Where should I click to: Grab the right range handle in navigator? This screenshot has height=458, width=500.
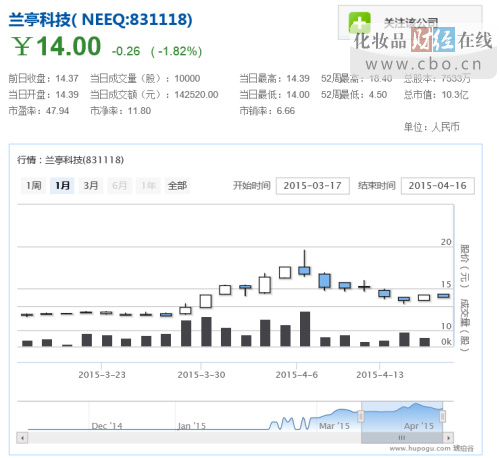point(443,416)
